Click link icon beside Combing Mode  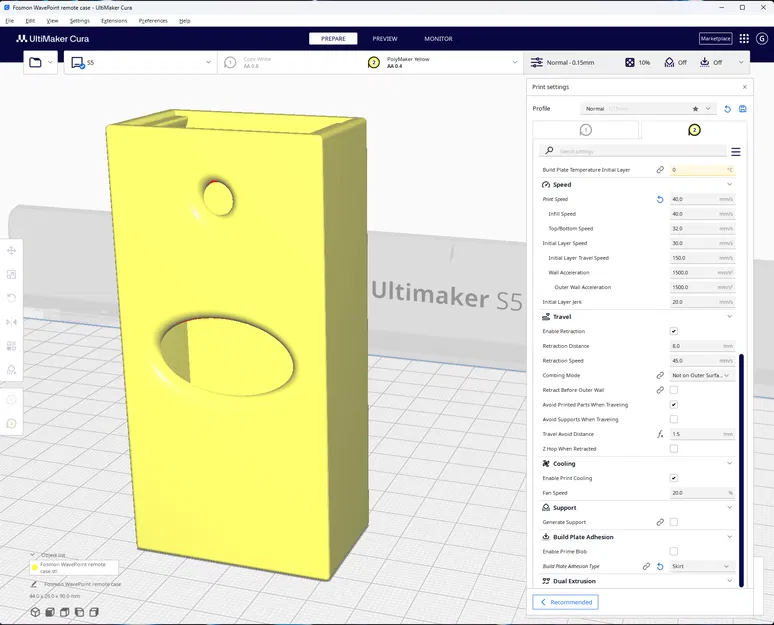click(660, 375)
